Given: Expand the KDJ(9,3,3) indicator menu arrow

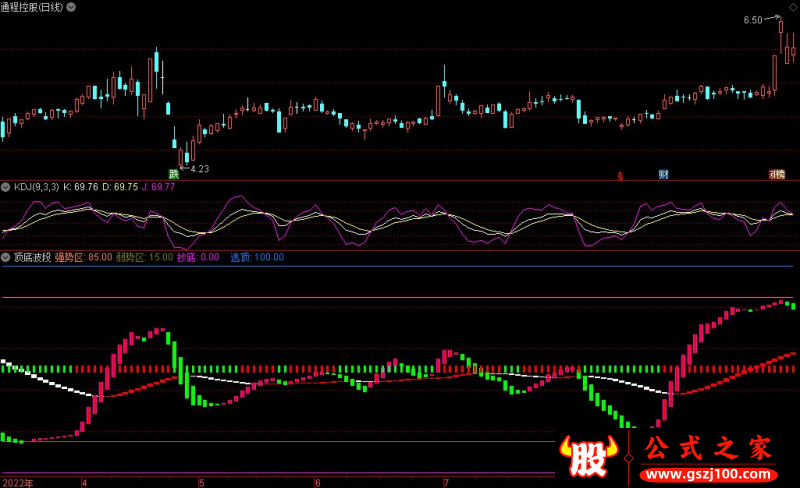Looking at the screenshot, I should pos(5,186).
